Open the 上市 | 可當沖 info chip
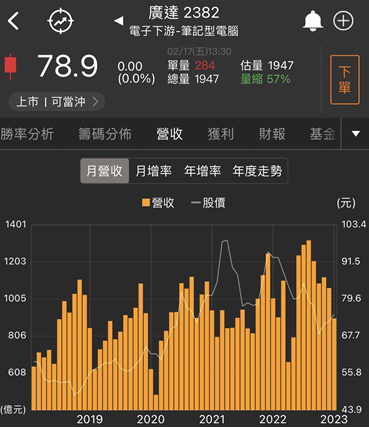 pyautogui.click(x=57, y=102)
